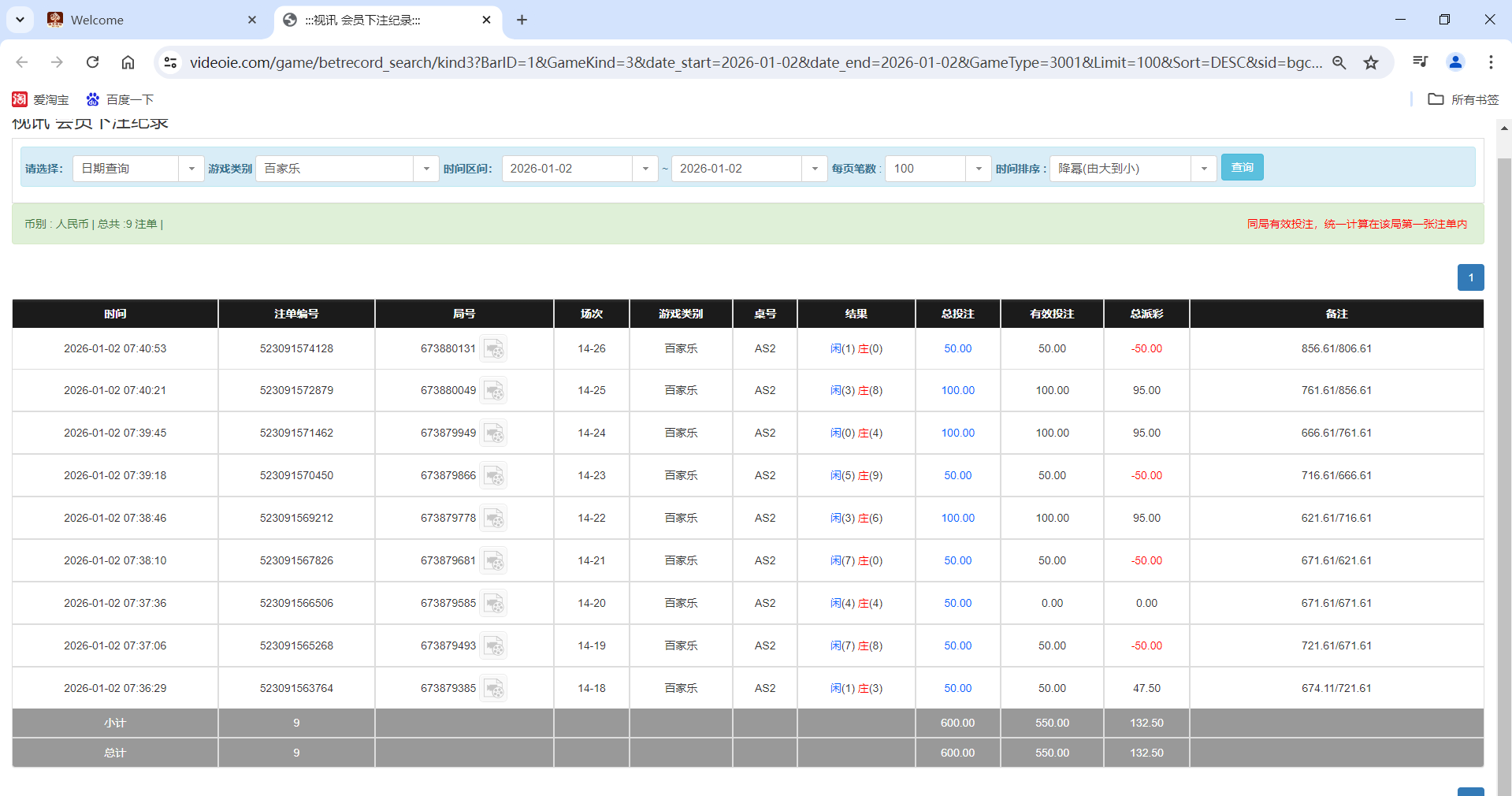Click the media controls icon in the toolbar
Viewport: 1512px width, 796px height.
tap(1420, 62)
